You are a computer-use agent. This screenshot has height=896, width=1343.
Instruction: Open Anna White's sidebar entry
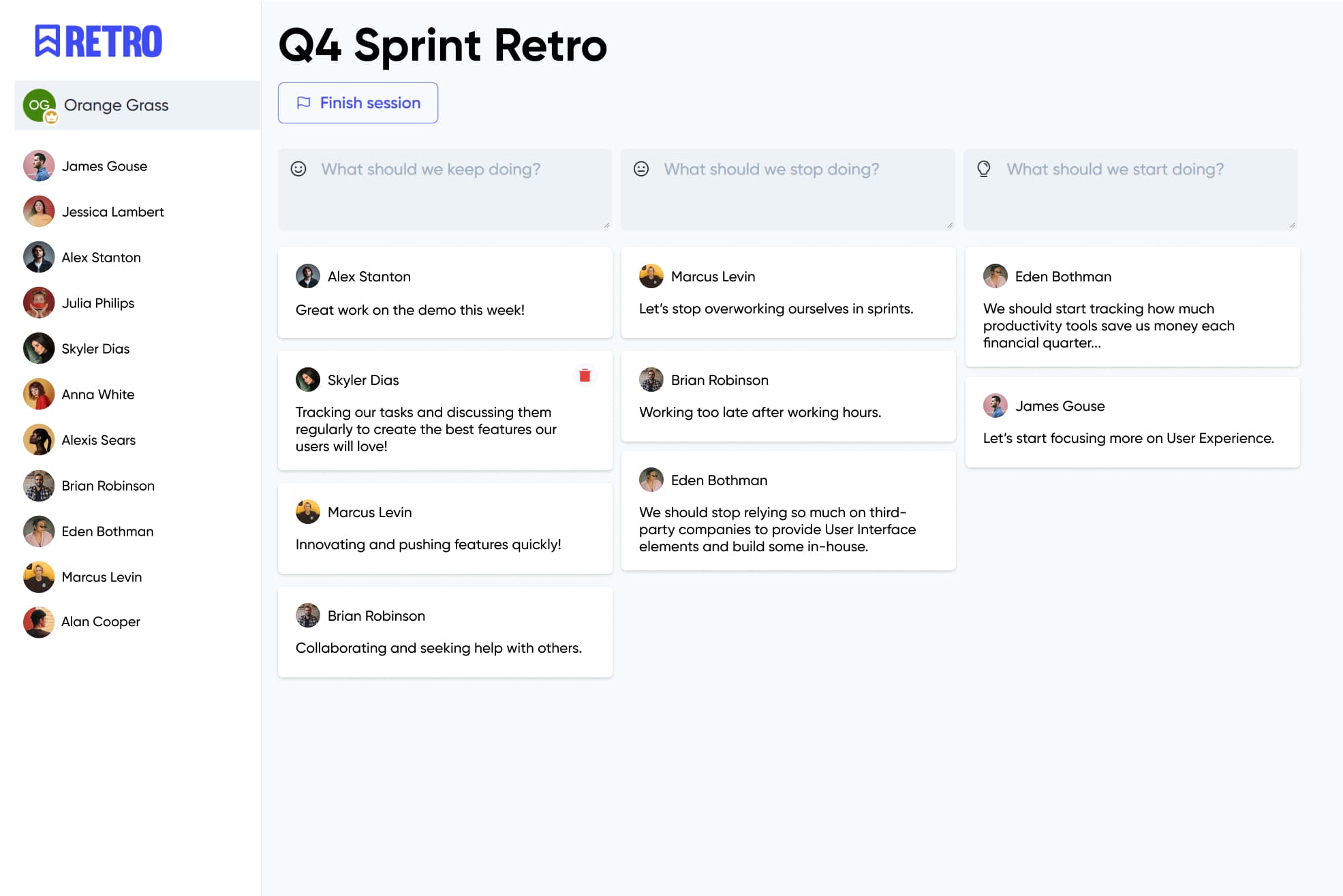pyautogui.click(x=97, y=395)
